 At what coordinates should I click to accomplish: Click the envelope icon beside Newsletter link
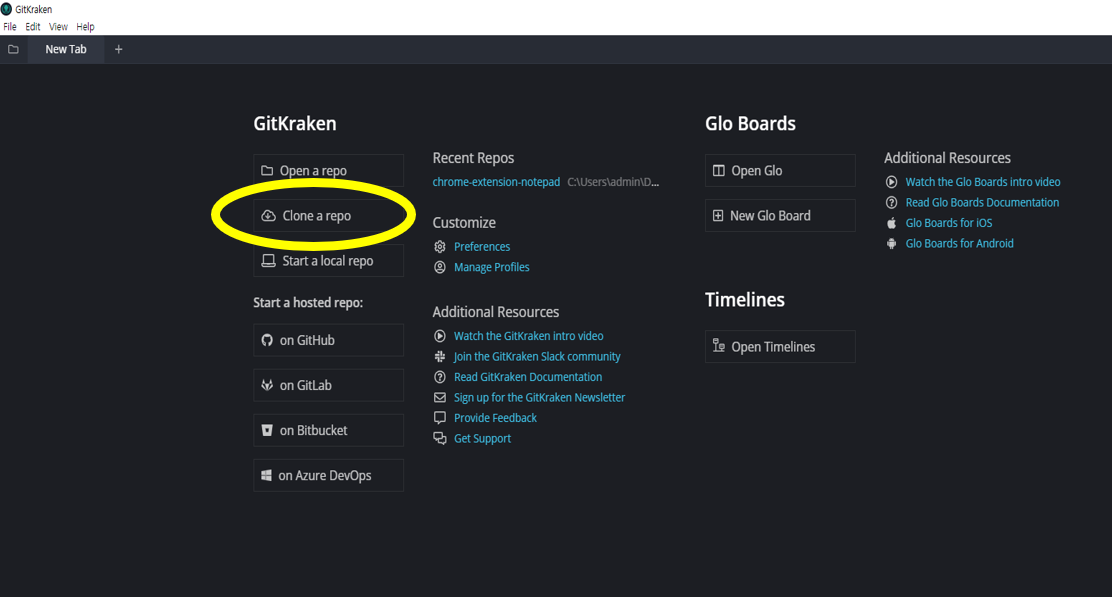click(x=440, y=398)
